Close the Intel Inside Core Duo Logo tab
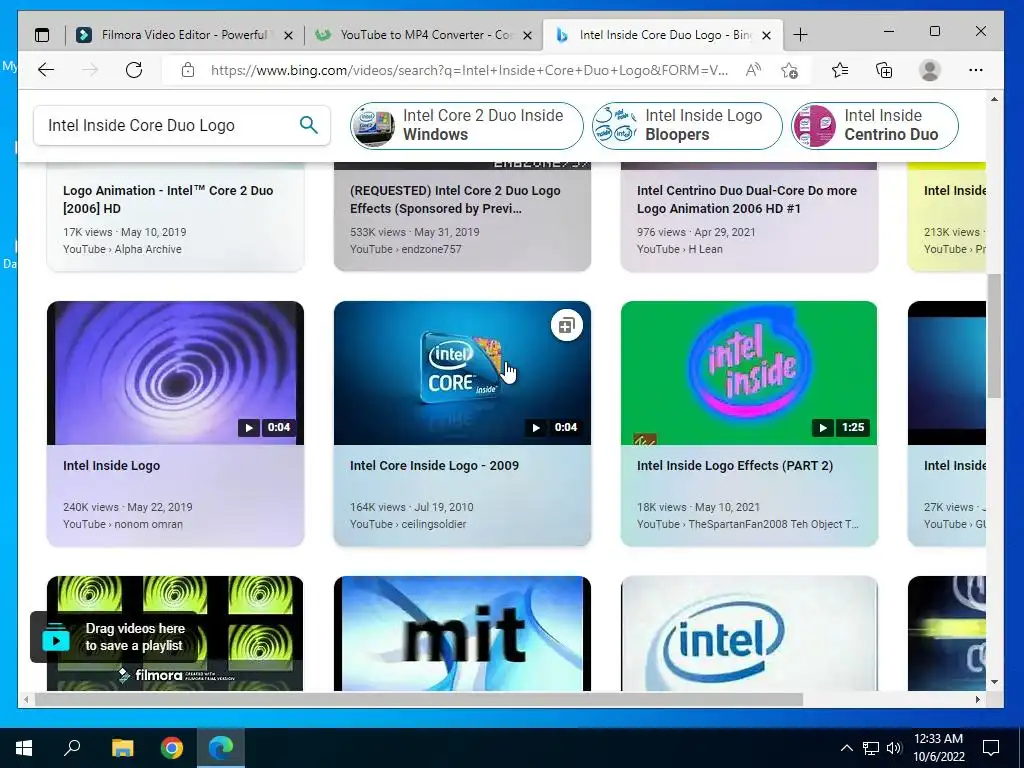 [x=767, y=35]
